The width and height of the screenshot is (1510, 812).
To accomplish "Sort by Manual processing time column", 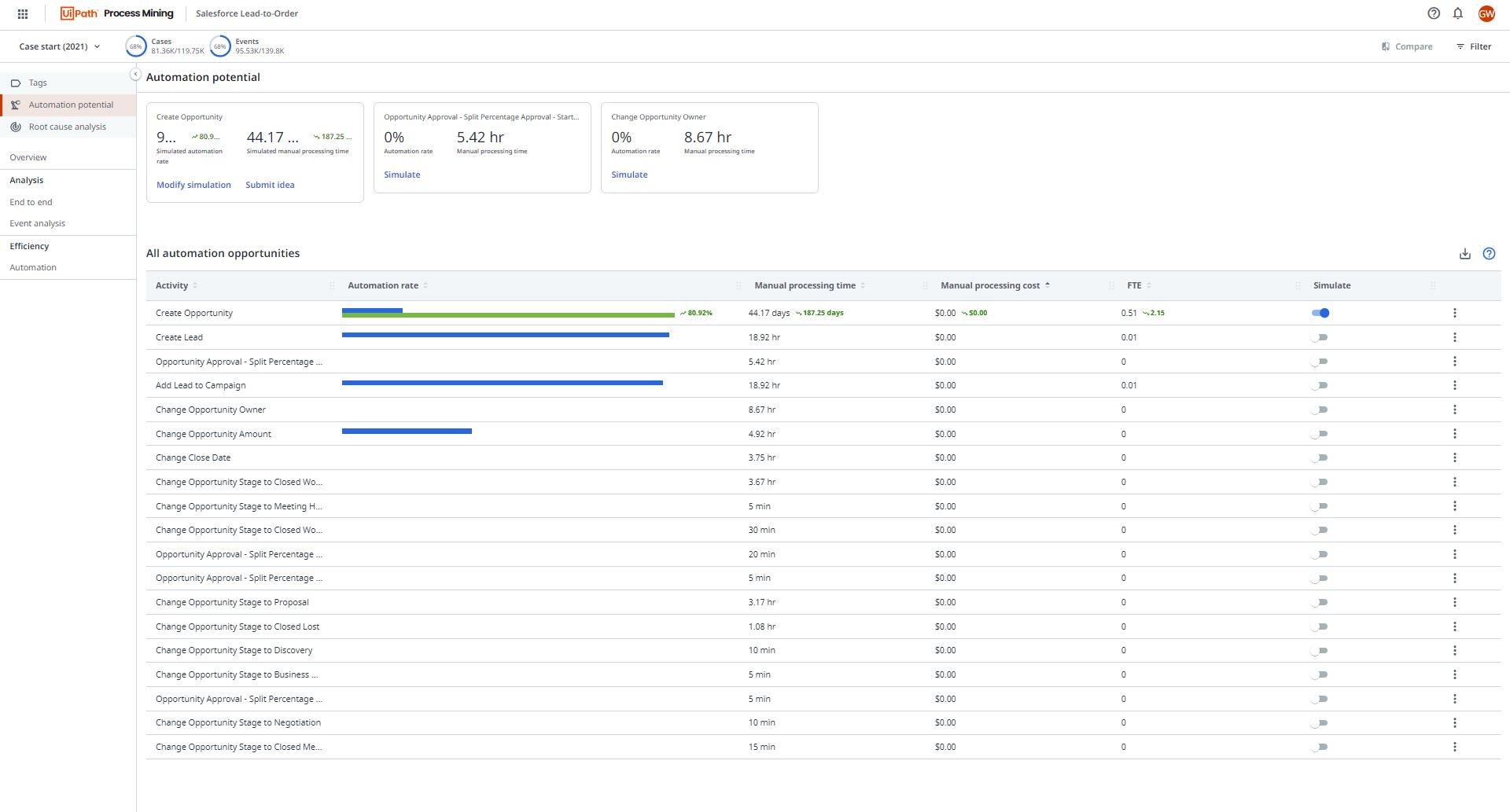I will click(x=809, y=285).
